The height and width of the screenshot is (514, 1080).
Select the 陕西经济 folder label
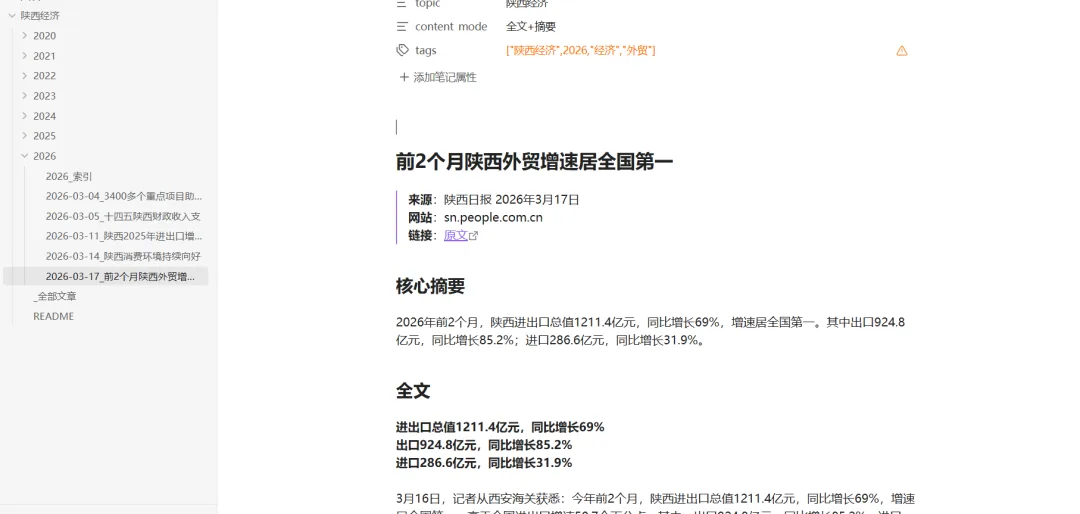pos(40,15)
